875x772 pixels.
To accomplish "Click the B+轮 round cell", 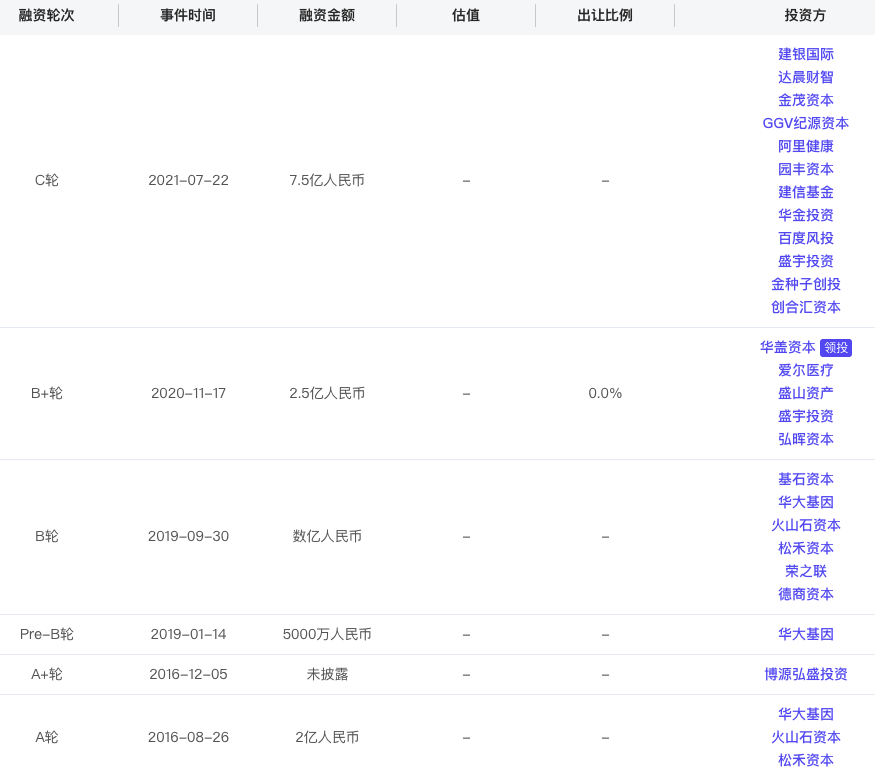I will tap(46, 394).
